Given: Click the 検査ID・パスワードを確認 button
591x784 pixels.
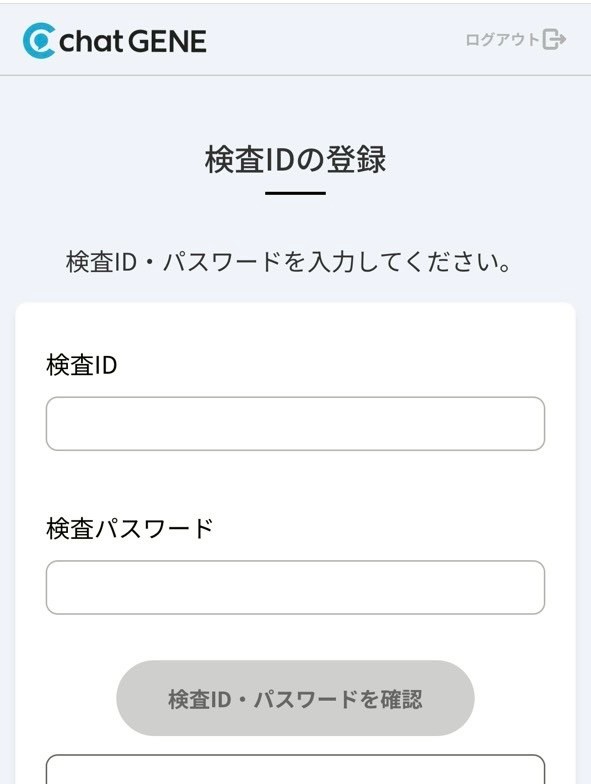Looking at the screenshot, I should pos(295,698).
